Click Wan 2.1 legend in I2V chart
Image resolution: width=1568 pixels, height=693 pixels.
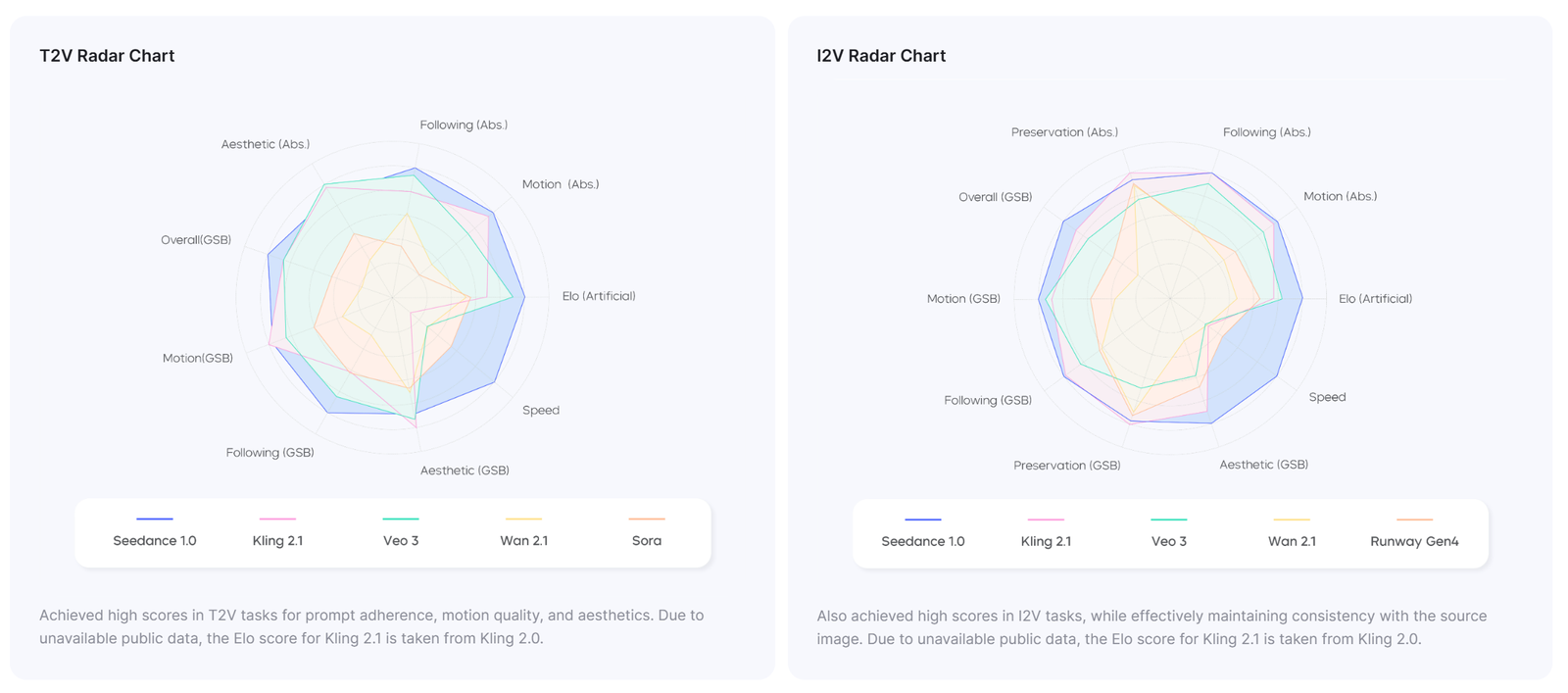coord(1292,532)
